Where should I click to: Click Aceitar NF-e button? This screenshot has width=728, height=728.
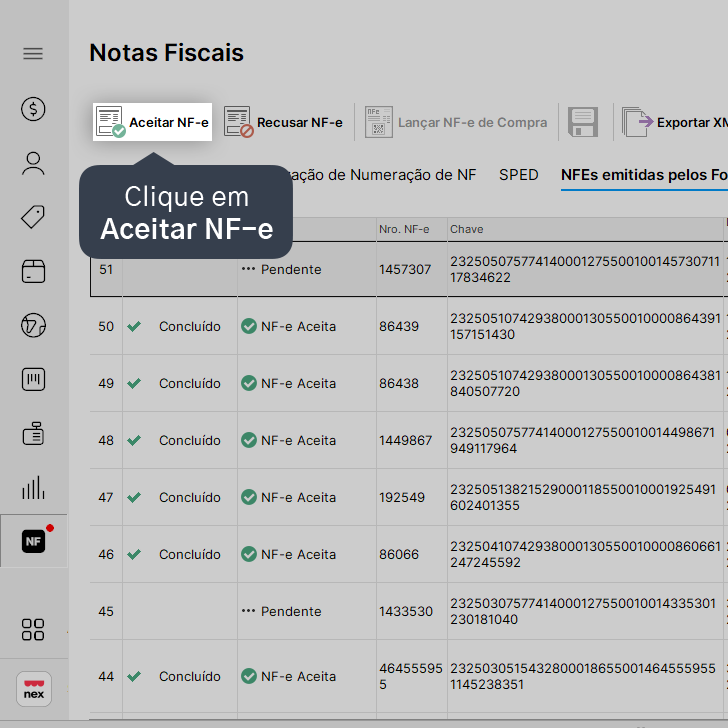[152, 122]
